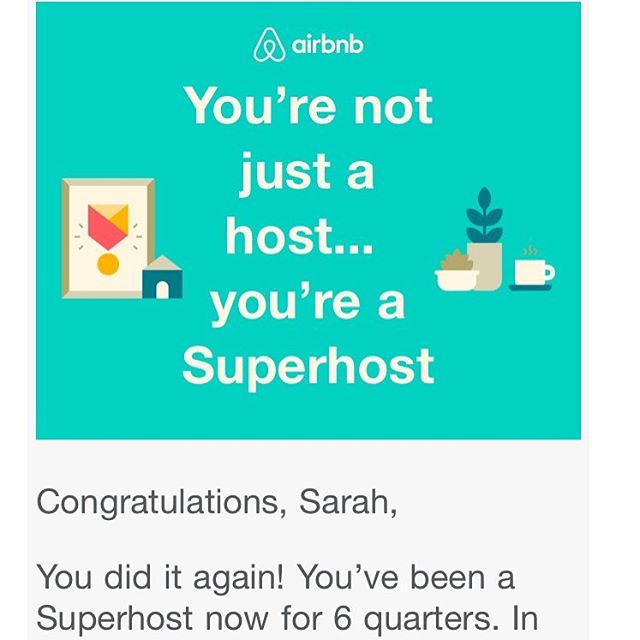Click the "just a" headline line
The width and height of the screenshot is (640, 640).
point(306,172)
